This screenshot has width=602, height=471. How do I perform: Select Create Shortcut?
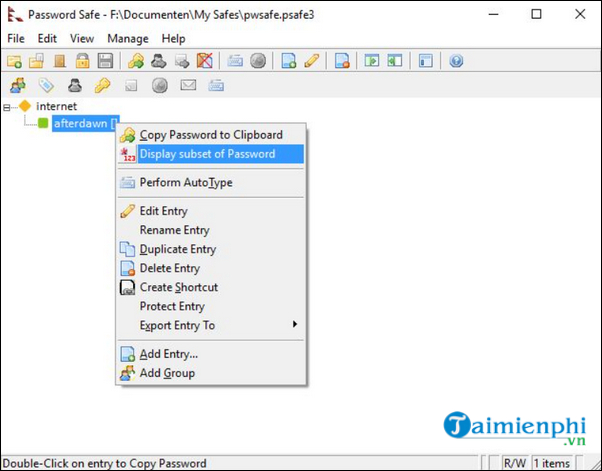(211, 287)
